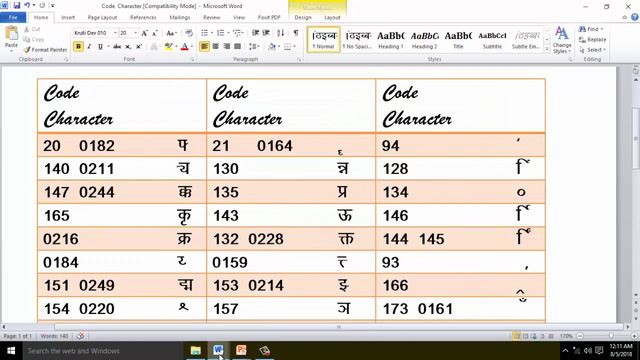Viewport: 640px width, 360px height.
Task: Click the zoom slider handle
Action: (x=611, y=336)
